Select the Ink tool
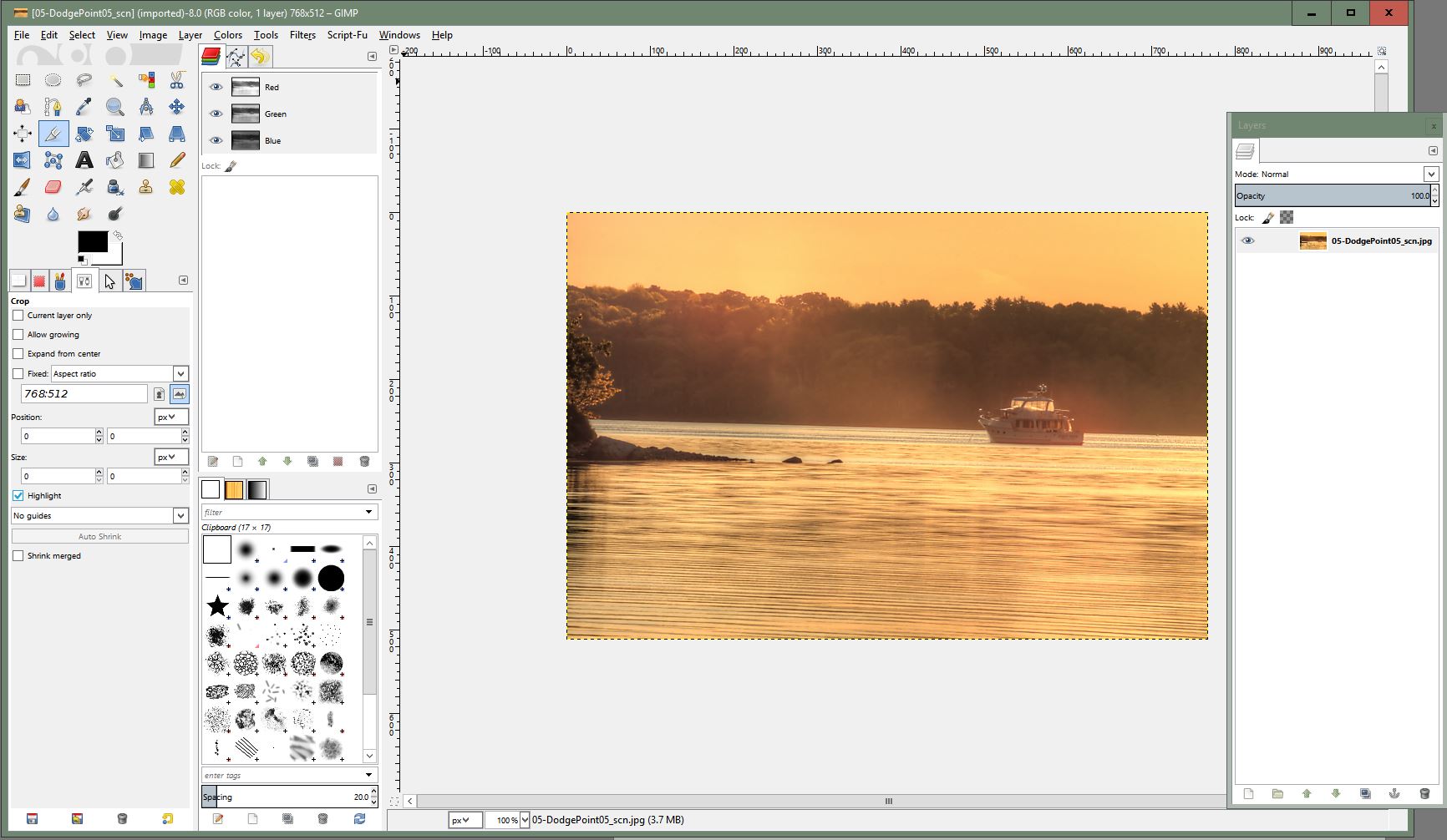Viewport: 1447px width, 840px height. (x=115, y=187)
